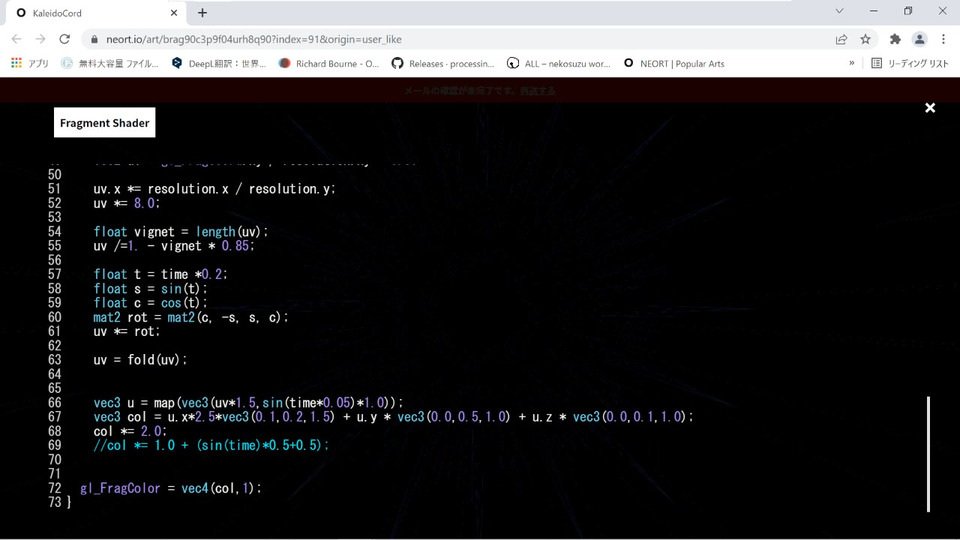Select the KaleidoCord browser tab

coord(97,13)
